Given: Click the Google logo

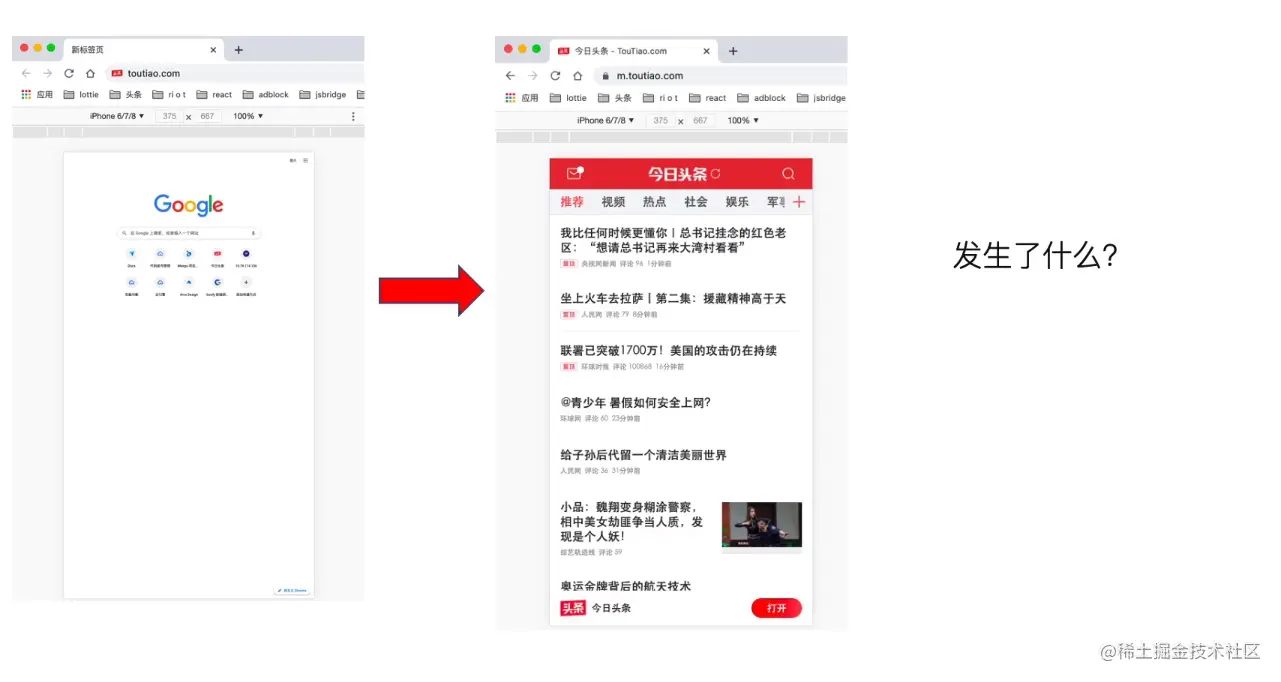Looking at the screenshot, I should pyautogui.click(x=188, y=205).
